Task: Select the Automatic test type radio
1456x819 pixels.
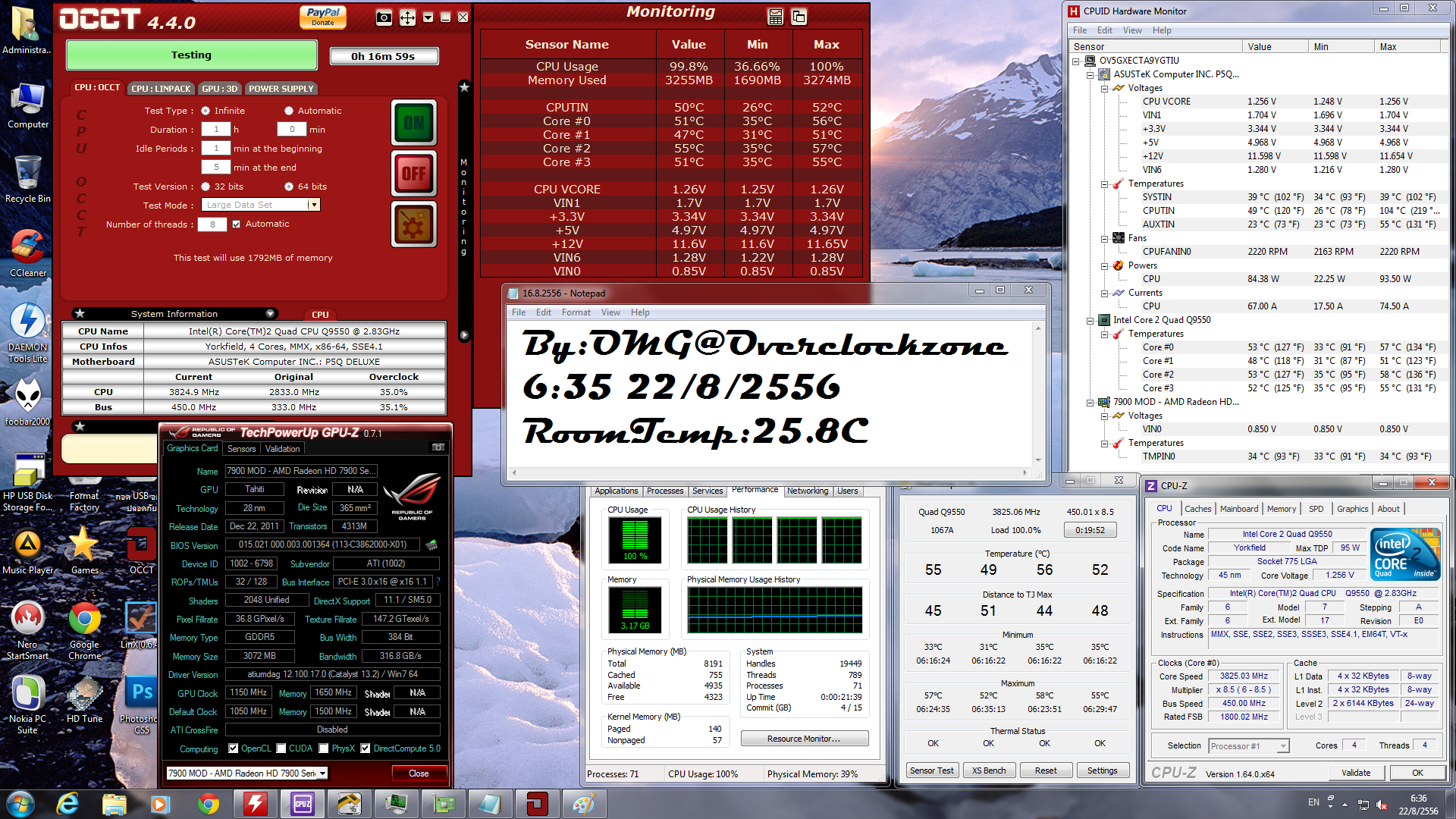Action: 289,111
